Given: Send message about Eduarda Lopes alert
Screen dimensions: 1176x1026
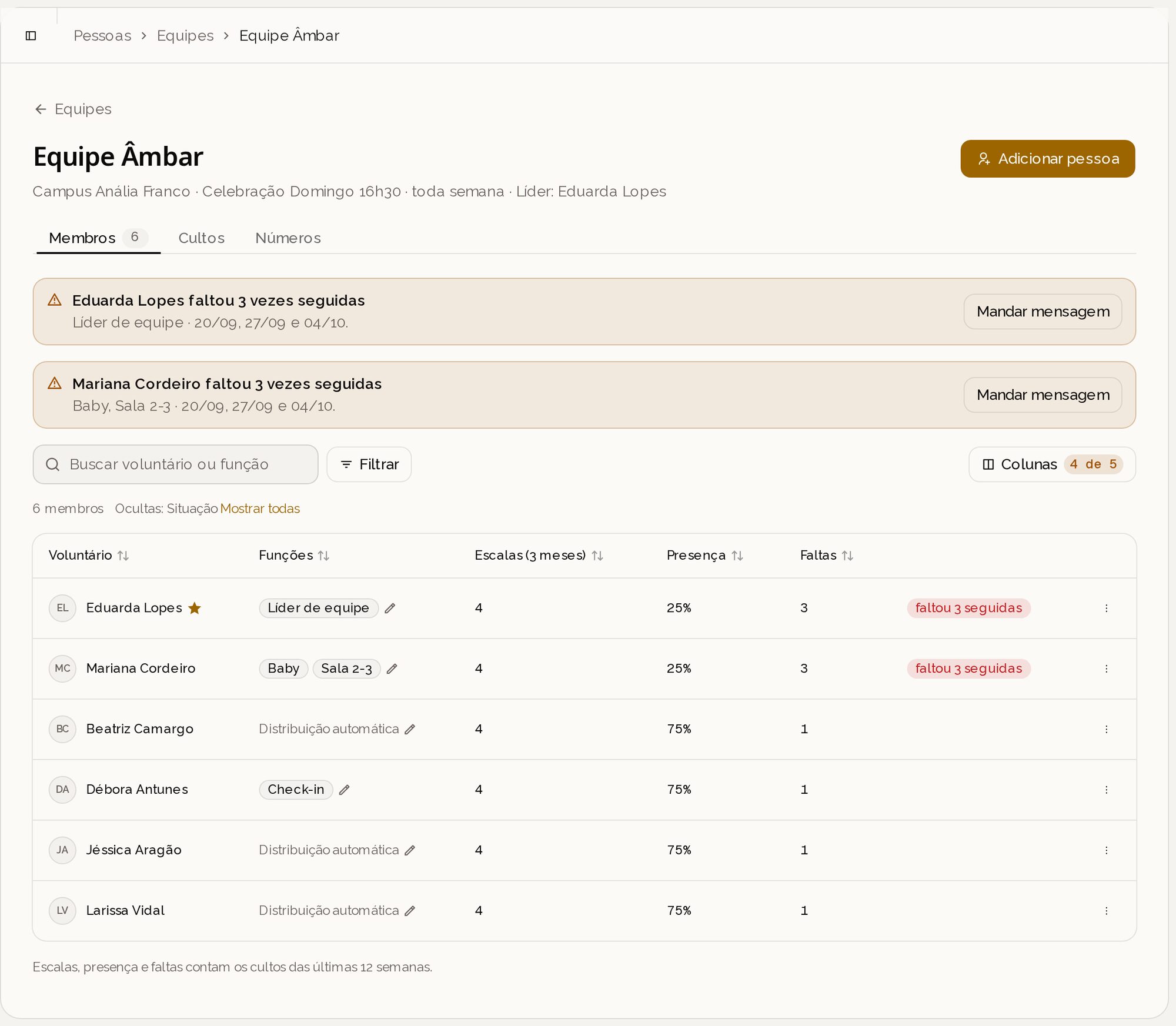Looking at the screenshot, I should 1043,312.
